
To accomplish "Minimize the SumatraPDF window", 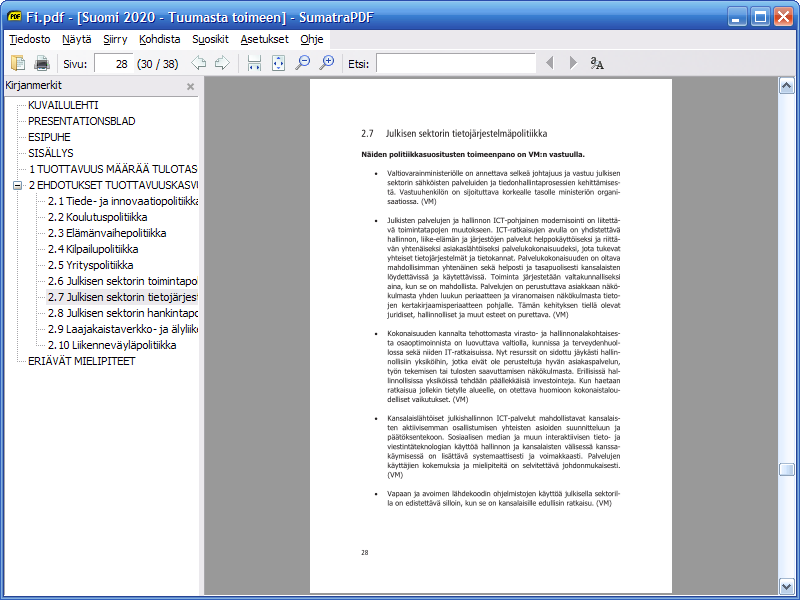I will click(x=736, y=17).
